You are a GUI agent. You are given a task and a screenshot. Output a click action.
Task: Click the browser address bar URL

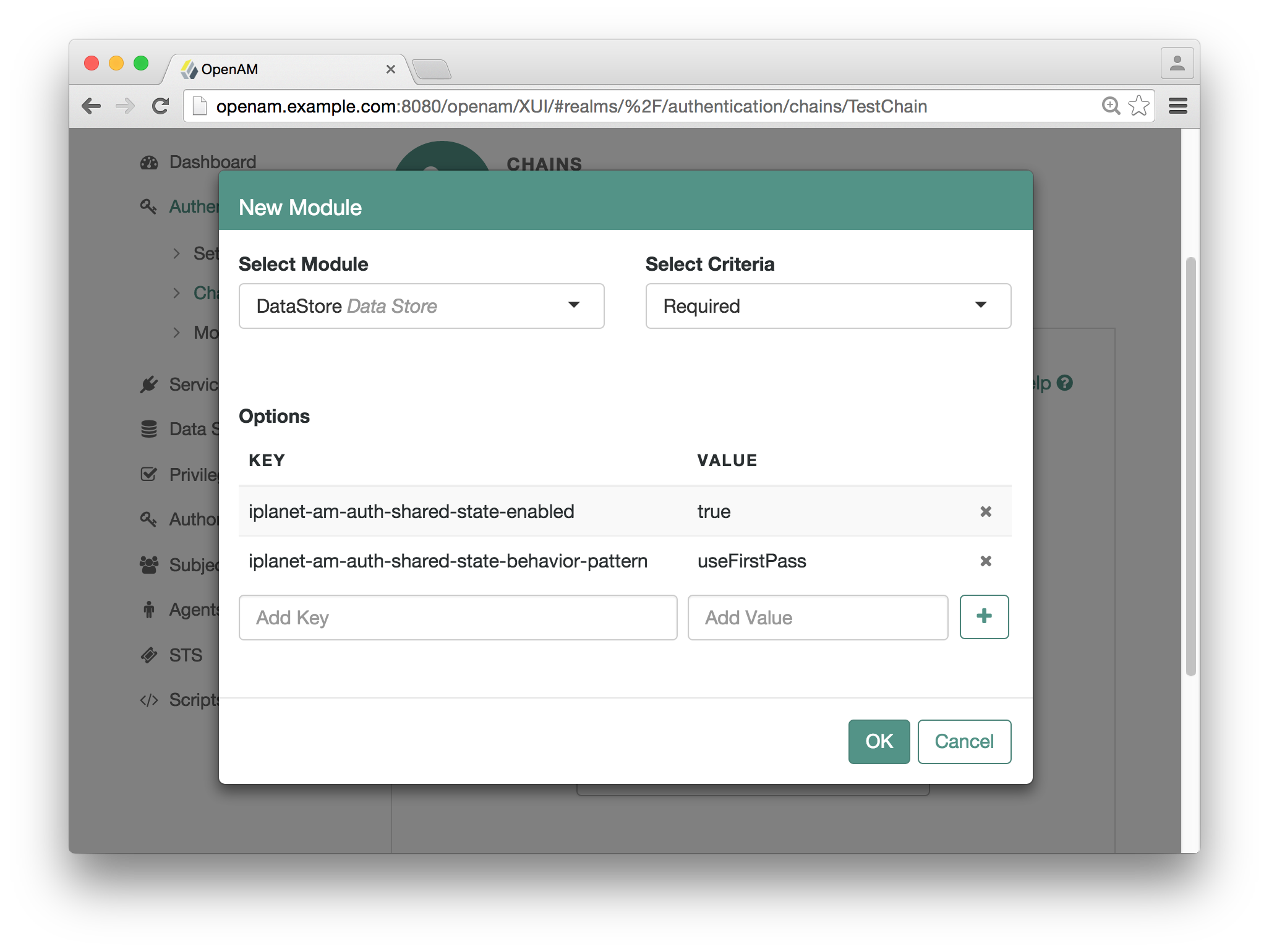571,106
